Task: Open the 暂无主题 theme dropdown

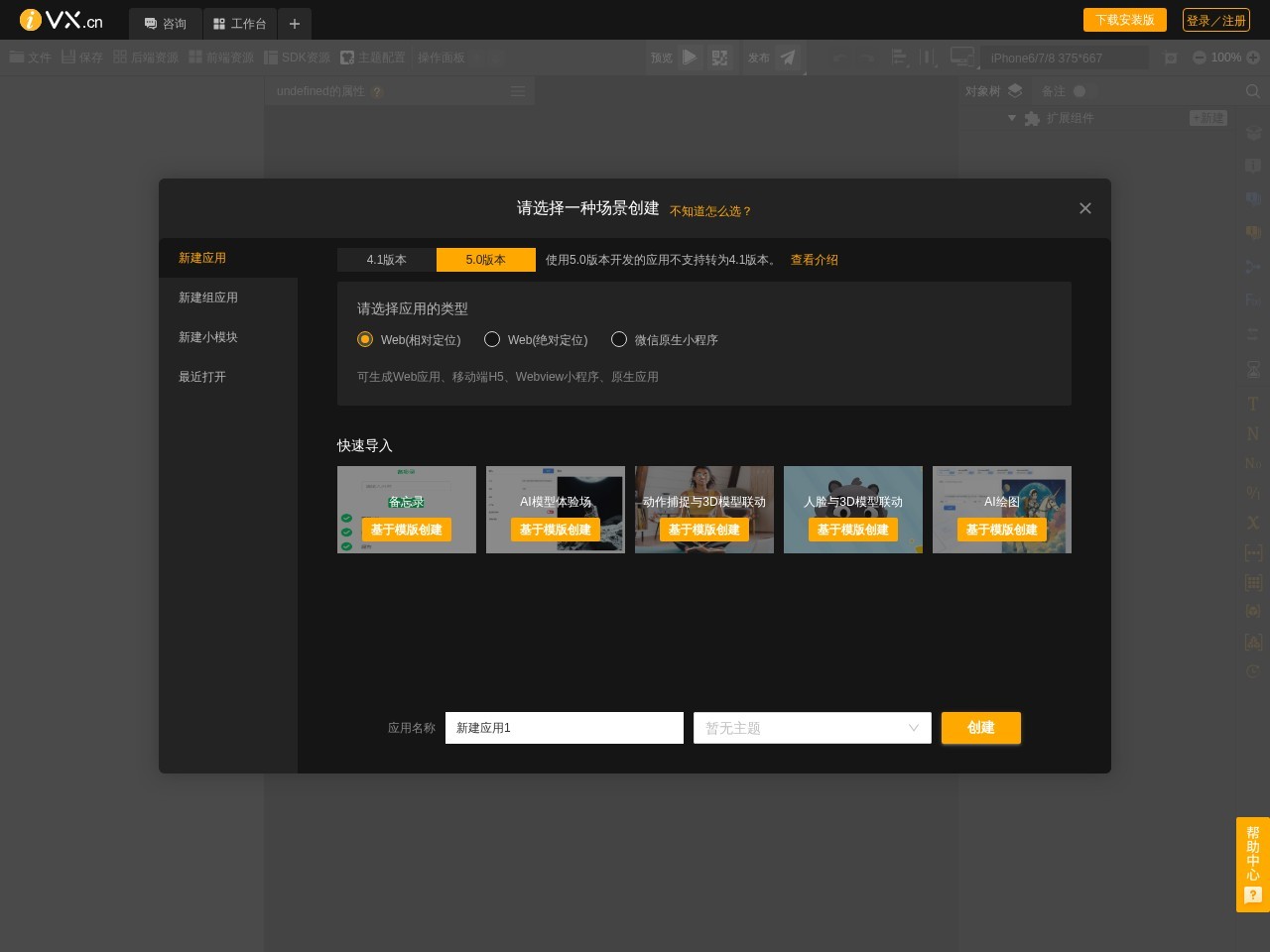Action: [x=813, y=728]
